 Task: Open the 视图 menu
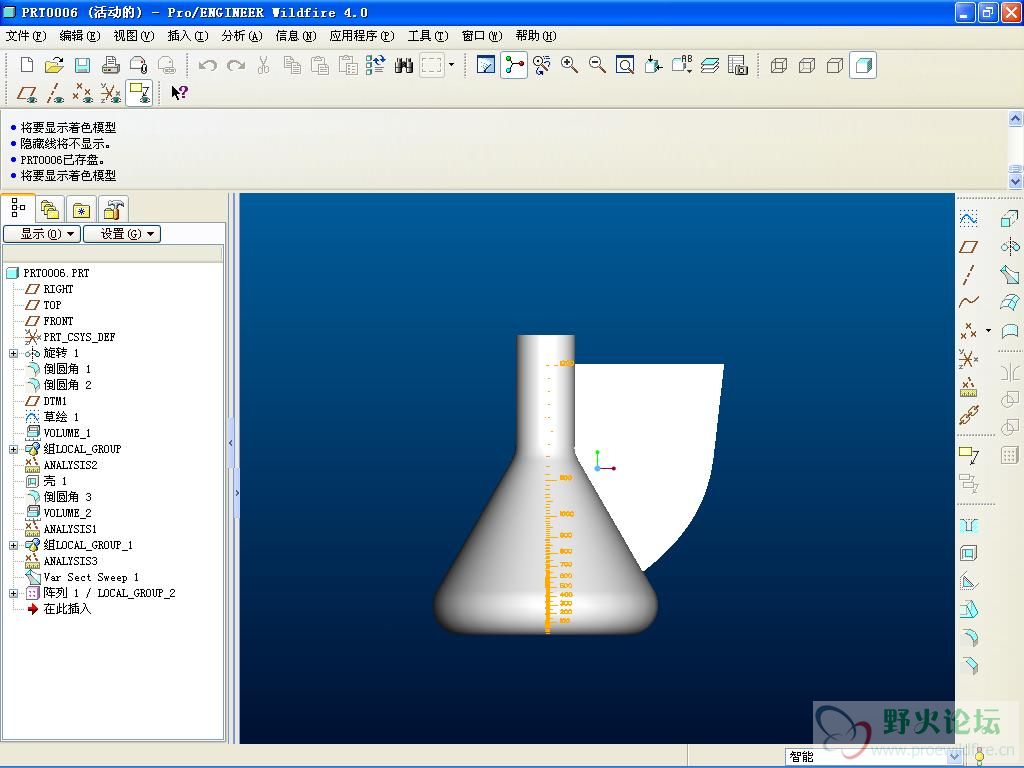point(134,36)
